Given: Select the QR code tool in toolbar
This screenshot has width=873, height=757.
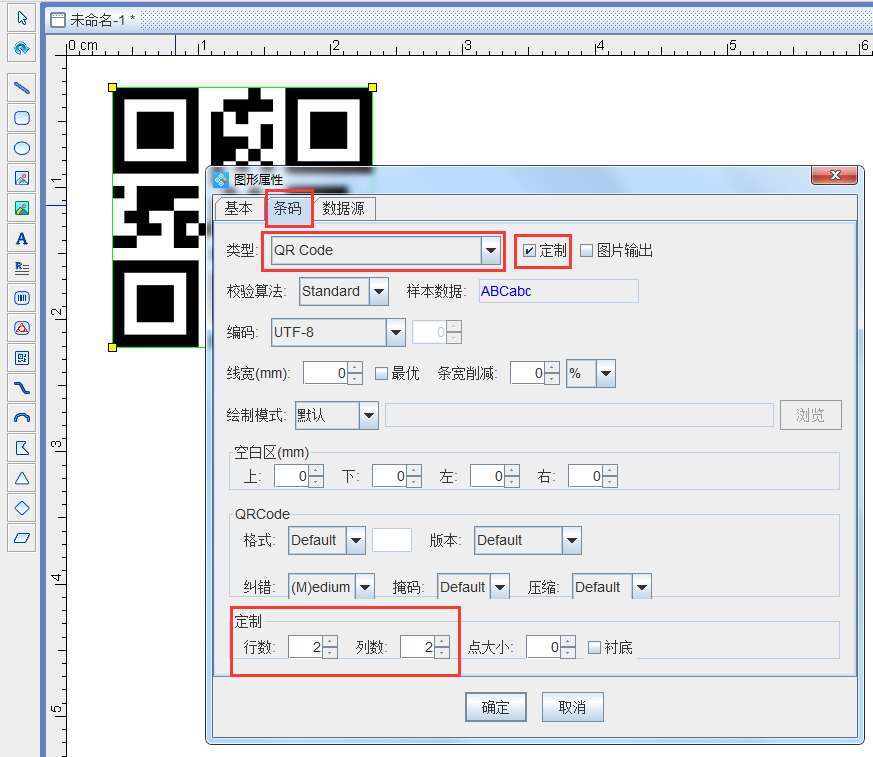Looking at the screenshot, I should [21, 358].
